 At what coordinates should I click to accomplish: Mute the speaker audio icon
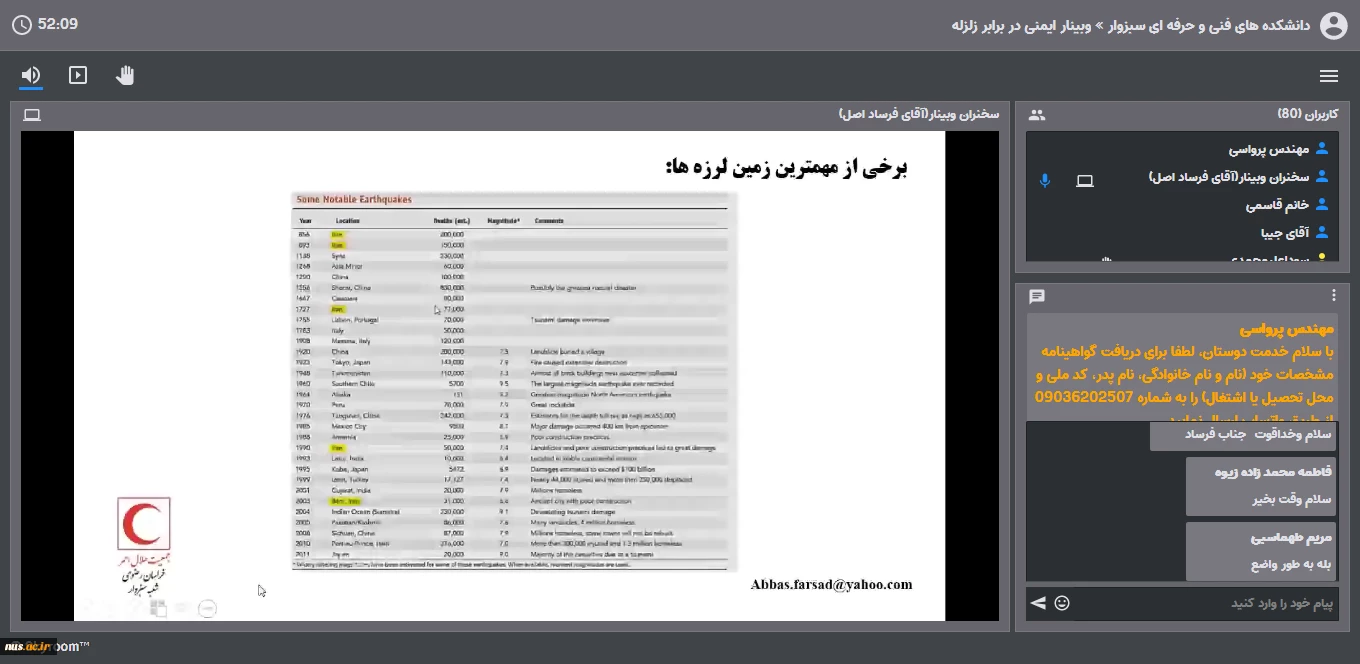coord(31,76)
